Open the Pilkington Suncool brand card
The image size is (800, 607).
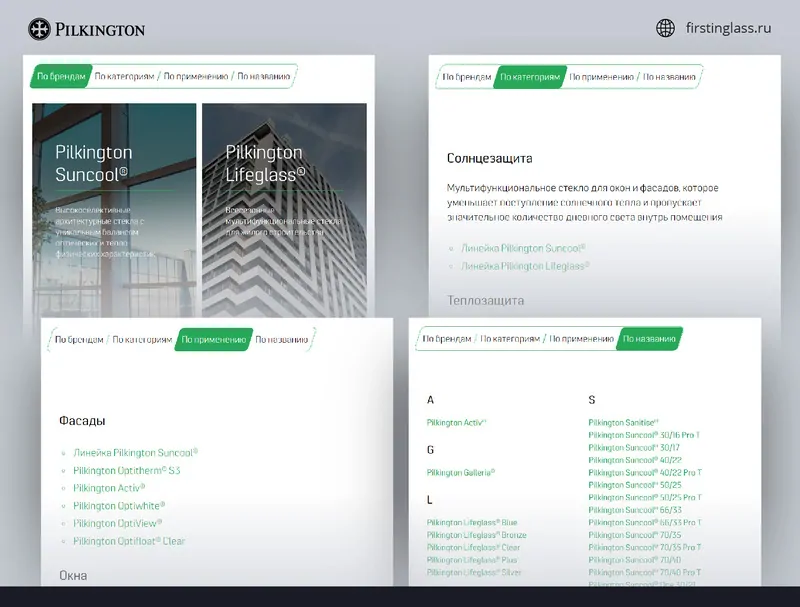pyautogui.click(x=114, y=210)
